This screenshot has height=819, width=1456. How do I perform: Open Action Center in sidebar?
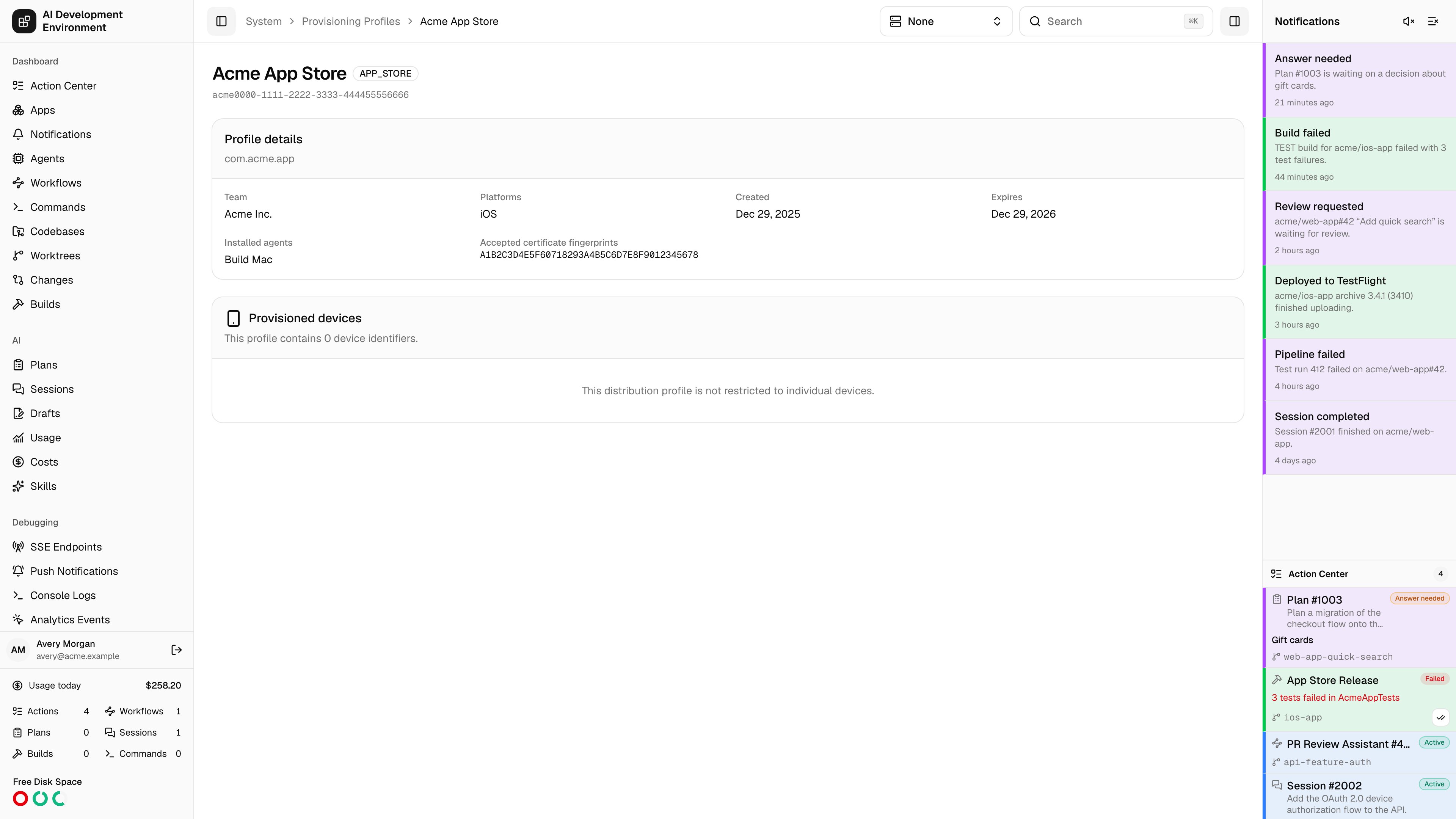point(97,86)
